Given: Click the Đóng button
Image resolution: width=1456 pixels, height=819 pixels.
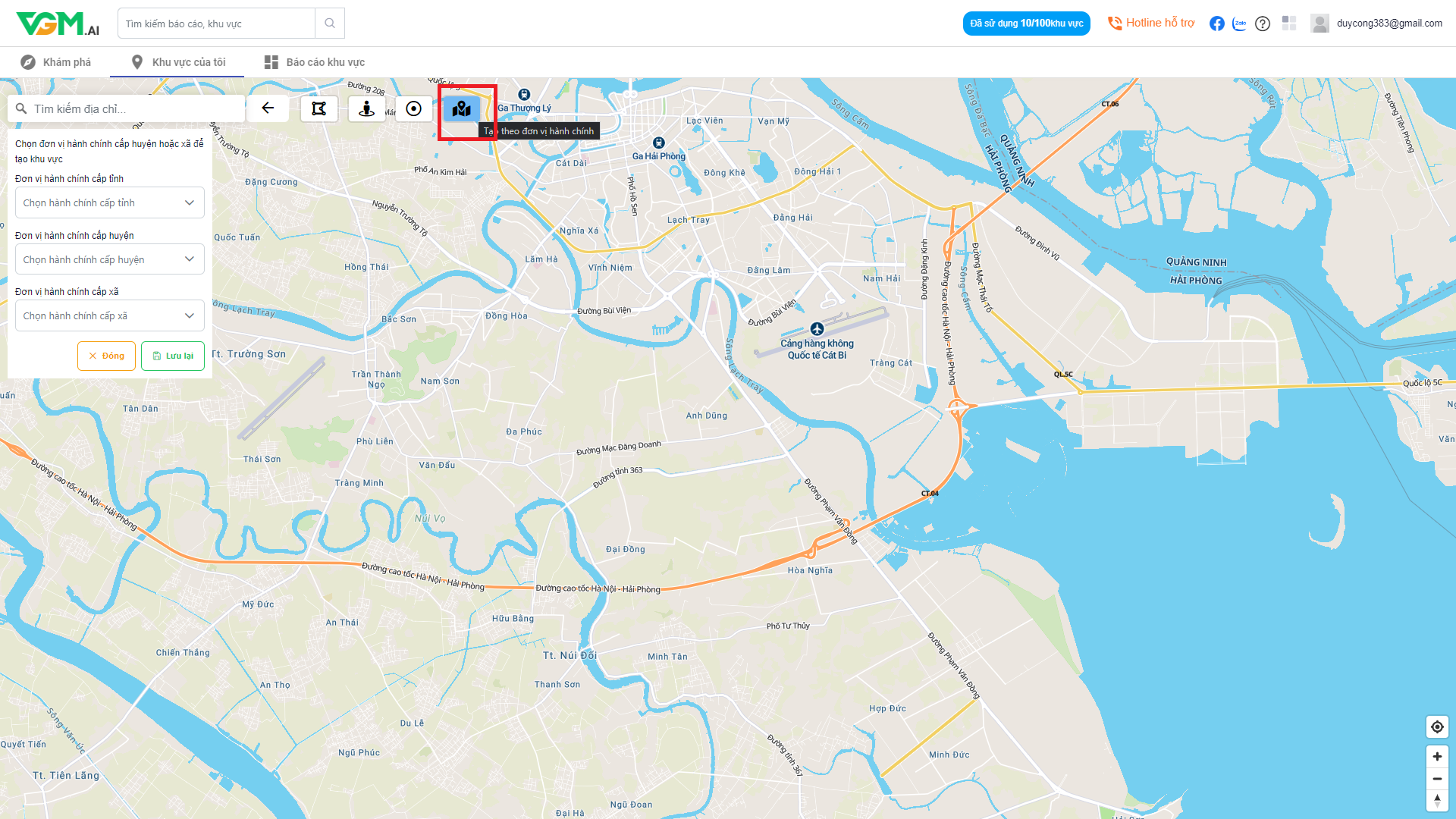Looking at the screenshot, I should 106,356.
